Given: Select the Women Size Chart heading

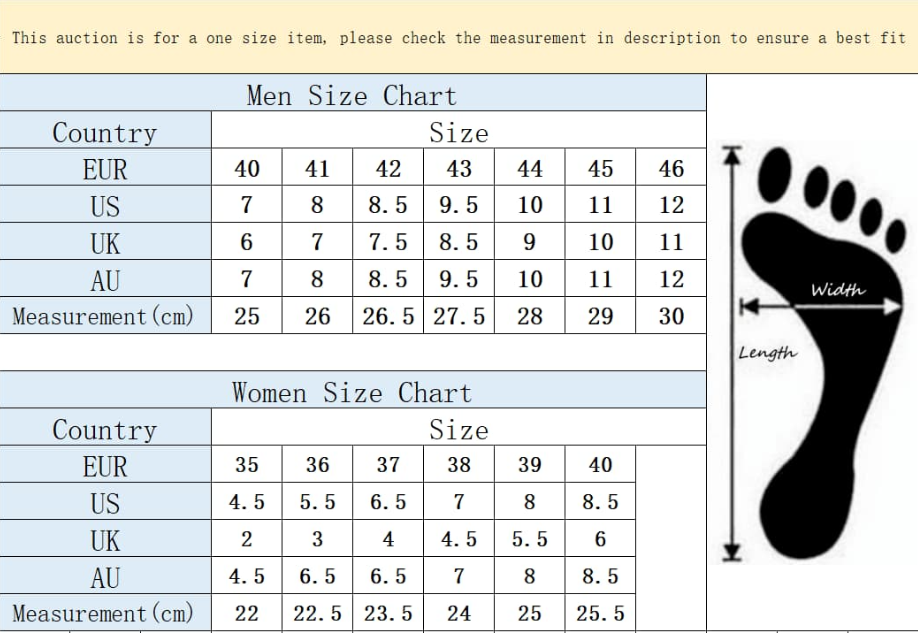Looking at the screenshot, I should pos(352,393).
